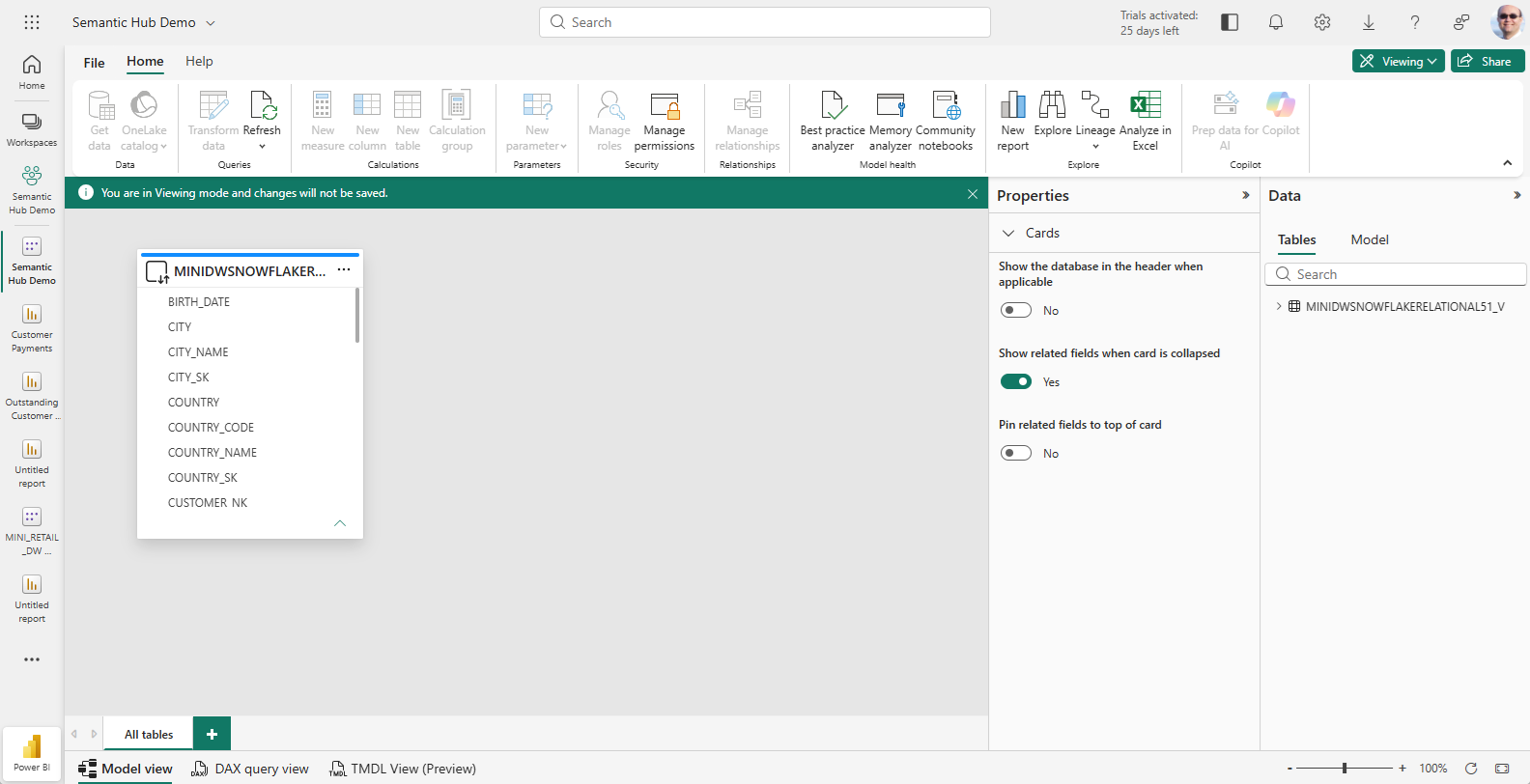
Task: Toggle Show related fields when collapsed
Action: 1016,381
